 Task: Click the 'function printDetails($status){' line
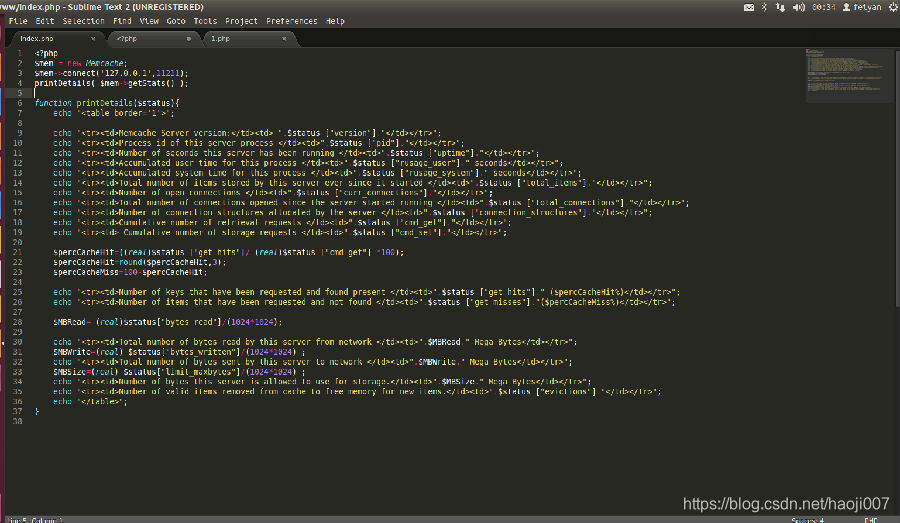pyautogui.click(x=107, y=103)
